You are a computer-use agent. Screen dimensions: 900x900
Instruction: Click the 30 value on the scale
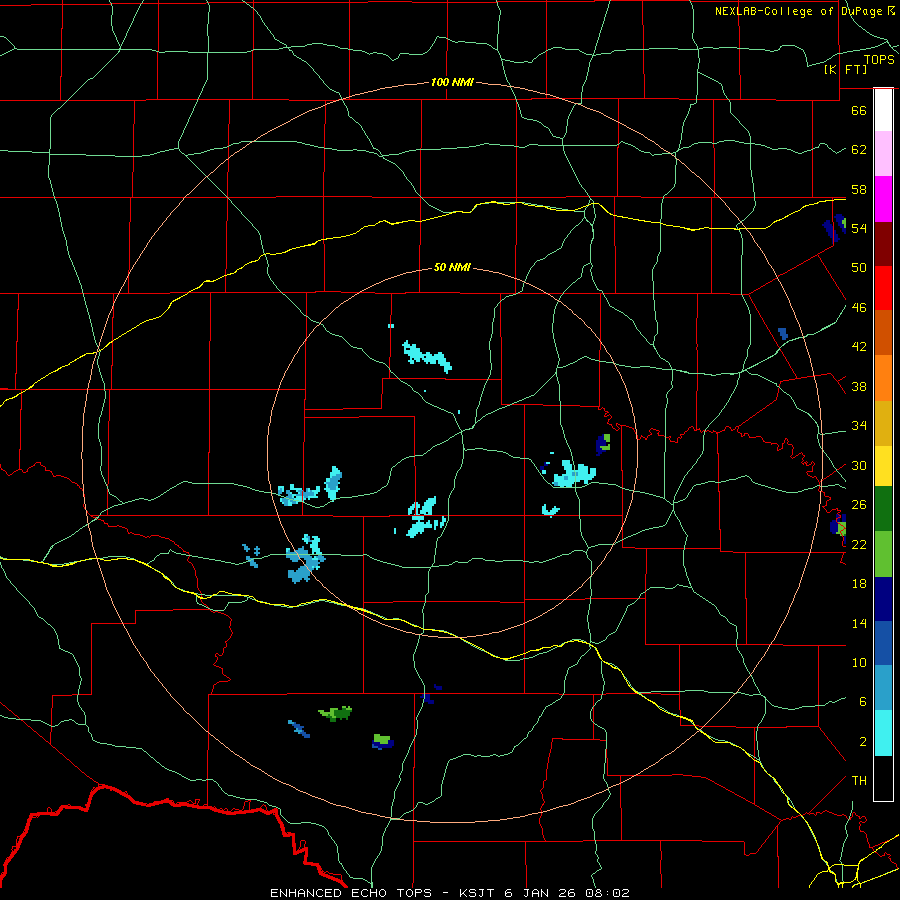(x=859, y=465)
